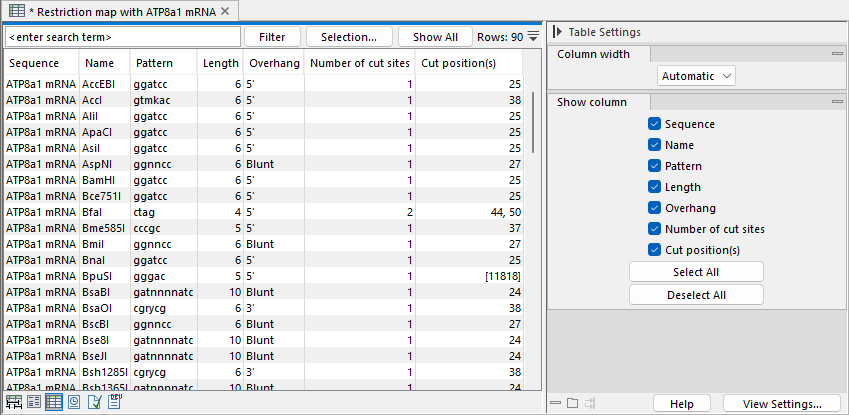
Task: Disable the Cut position(s) column checkbox
Action: [x=655, y=250]
